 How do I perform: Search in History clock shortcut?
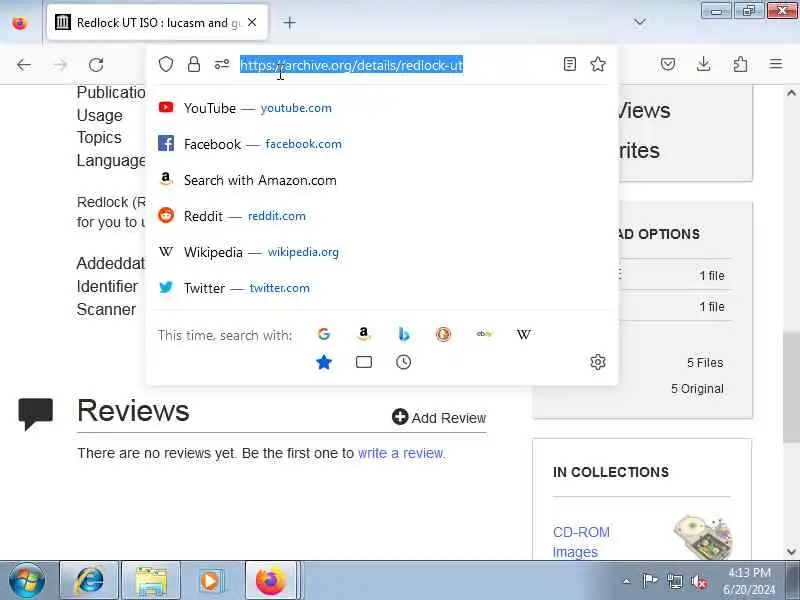(x=404, y=362)
